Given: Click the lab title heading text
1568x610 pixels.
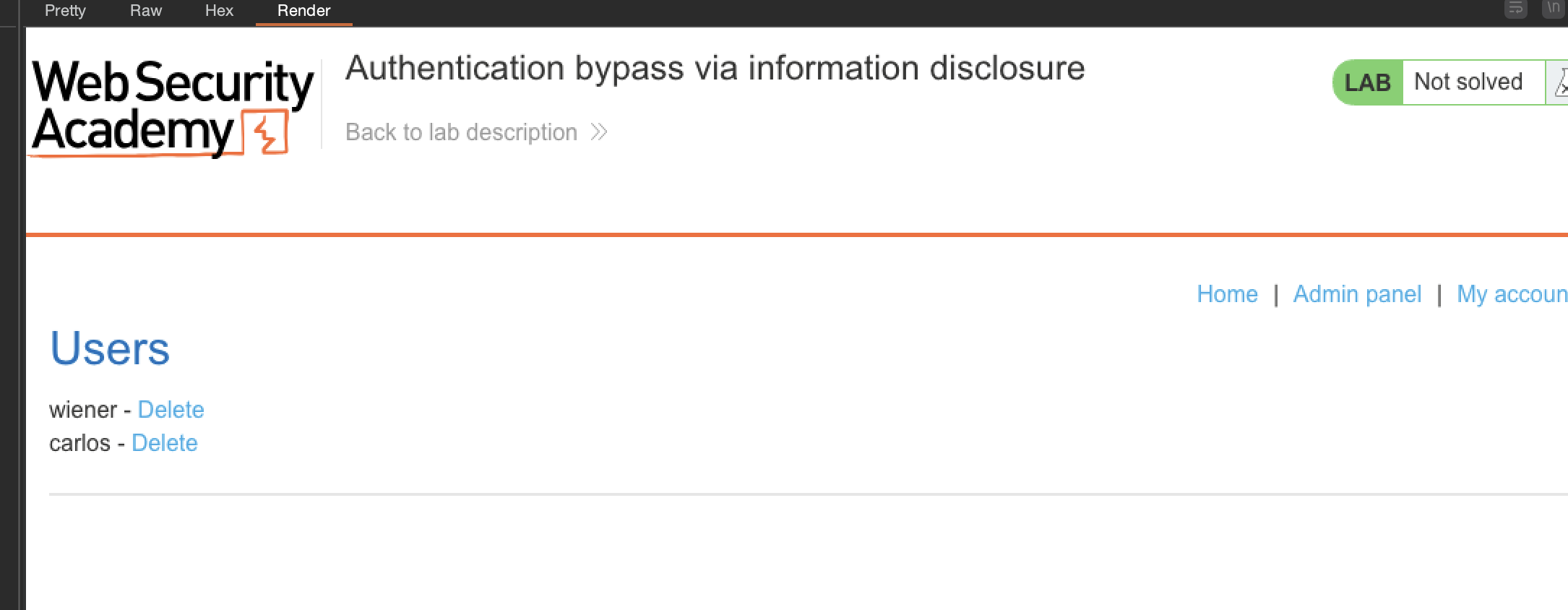Looking at the screenshot, I should point(715,69).
